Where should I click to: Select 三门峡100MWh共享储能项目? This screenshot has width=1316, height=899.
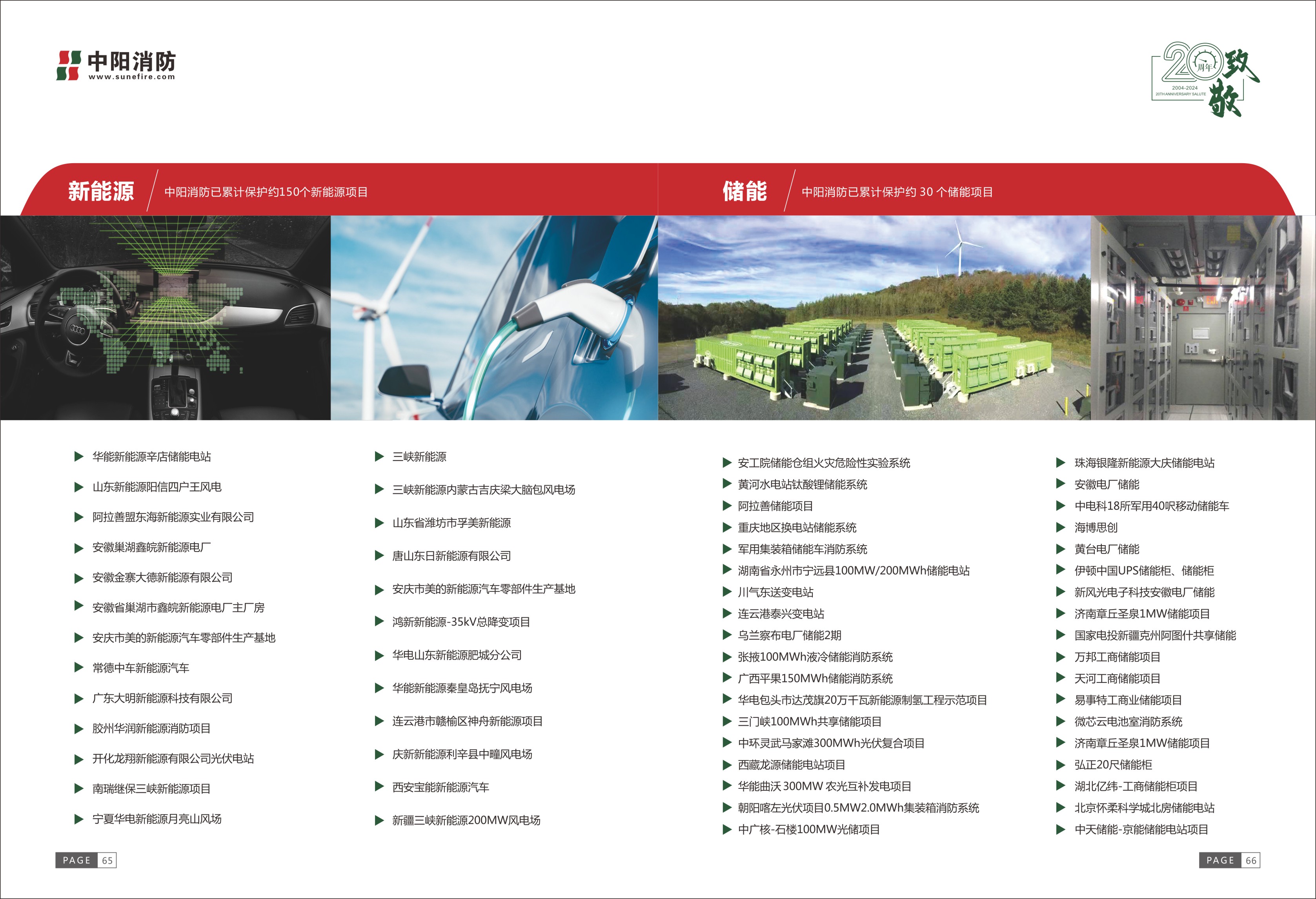[810, 722]
